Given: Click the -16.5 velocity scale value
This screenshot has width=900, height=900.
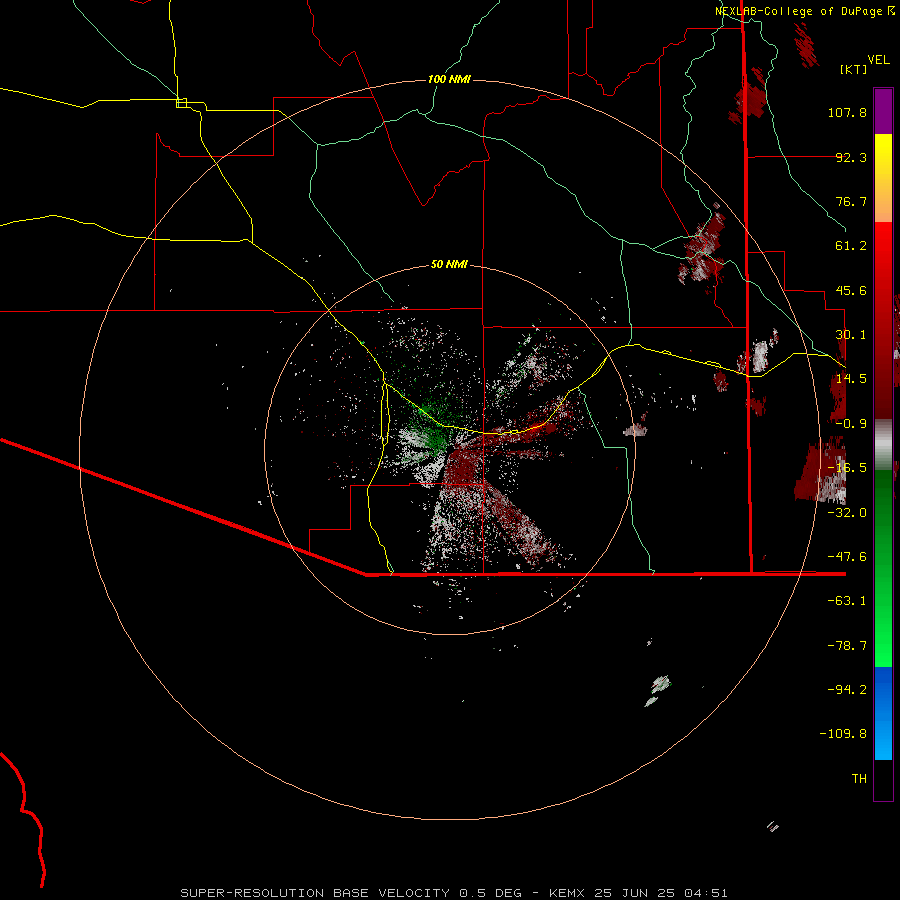Looking at the screenshot, I should [847, 468].
